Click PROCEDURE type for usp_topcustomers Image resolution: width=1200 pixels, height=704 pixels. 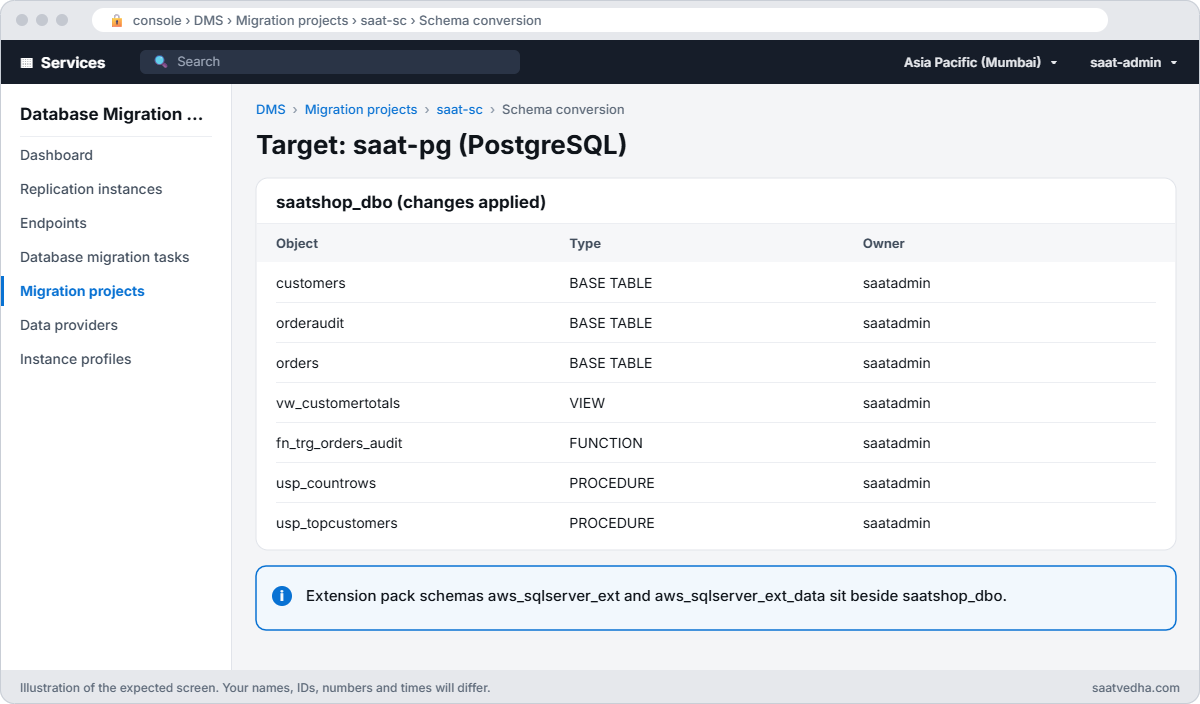(612, 523)
